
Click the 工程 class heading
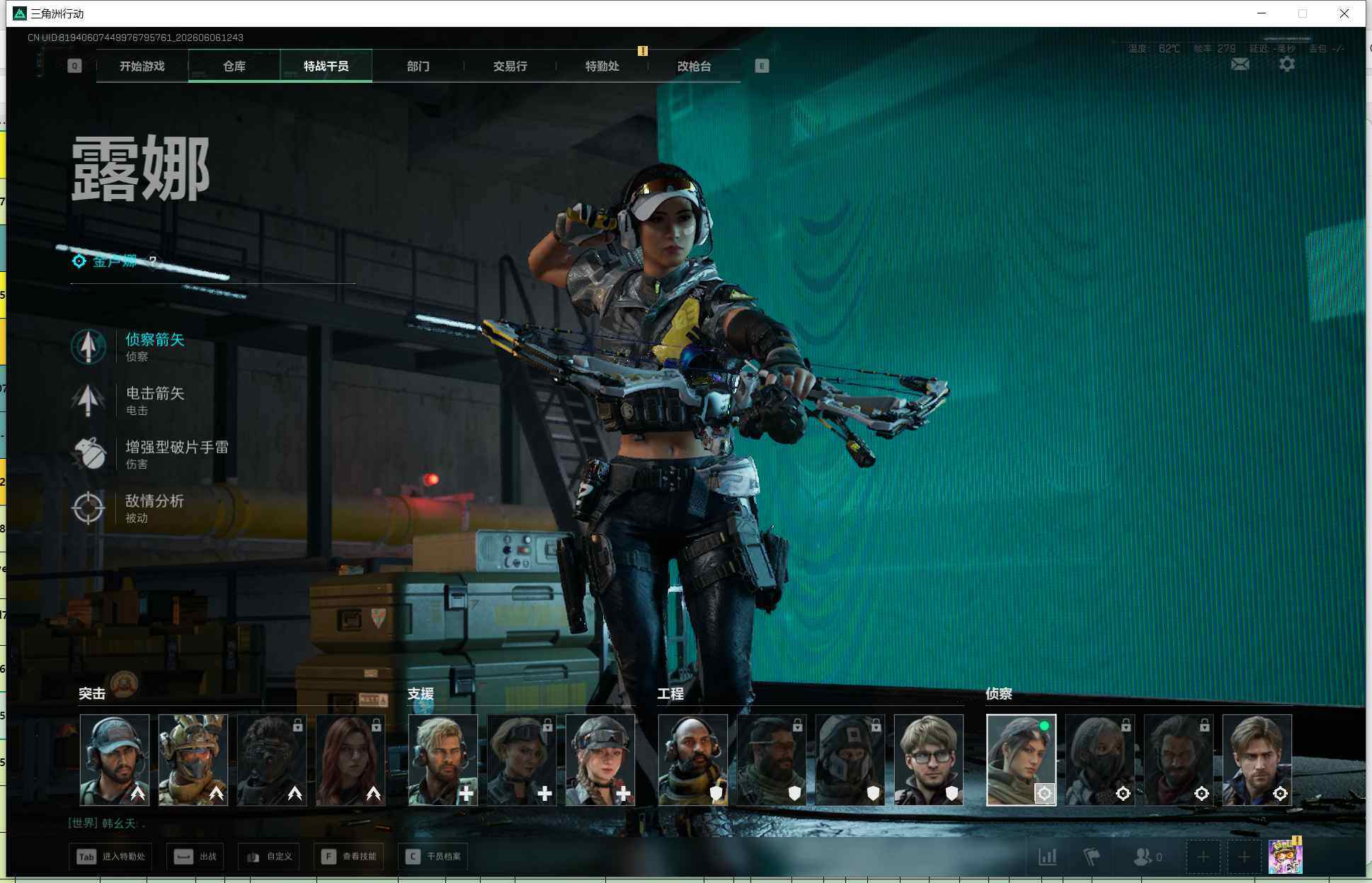(670, 694)
